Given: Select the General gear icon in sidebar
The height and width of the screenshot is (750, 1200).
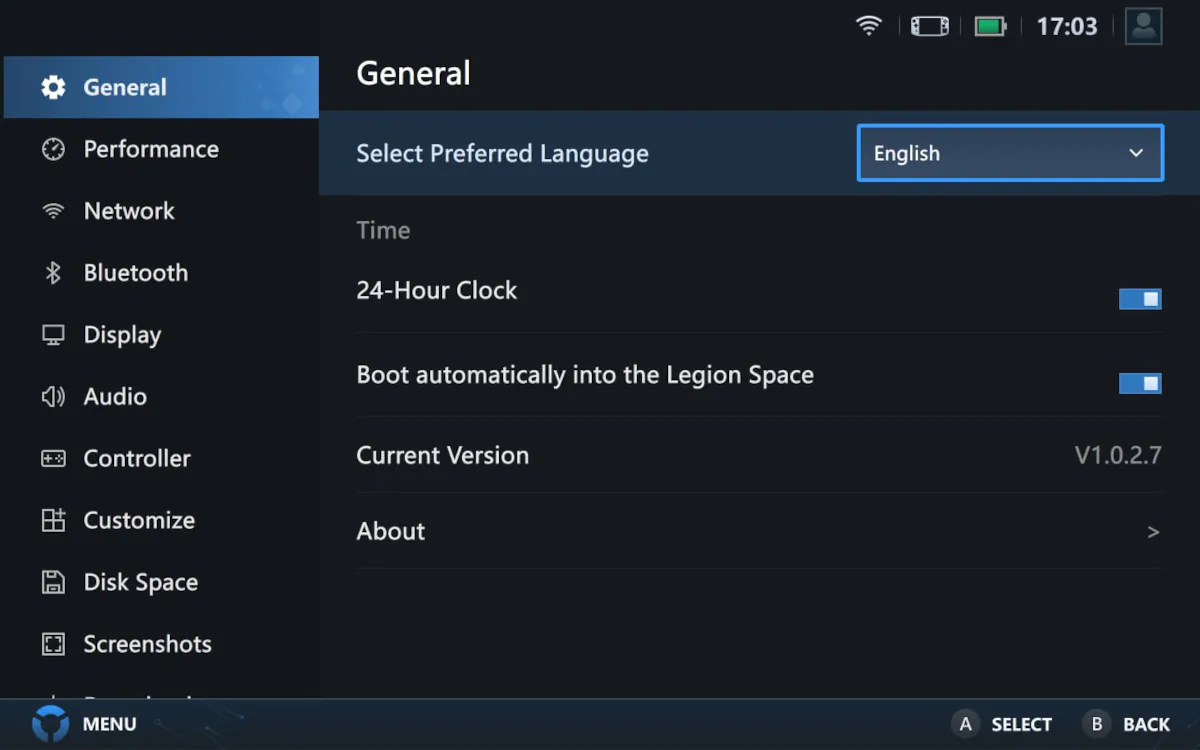Looking at the screenshot, I should point(53,88).
